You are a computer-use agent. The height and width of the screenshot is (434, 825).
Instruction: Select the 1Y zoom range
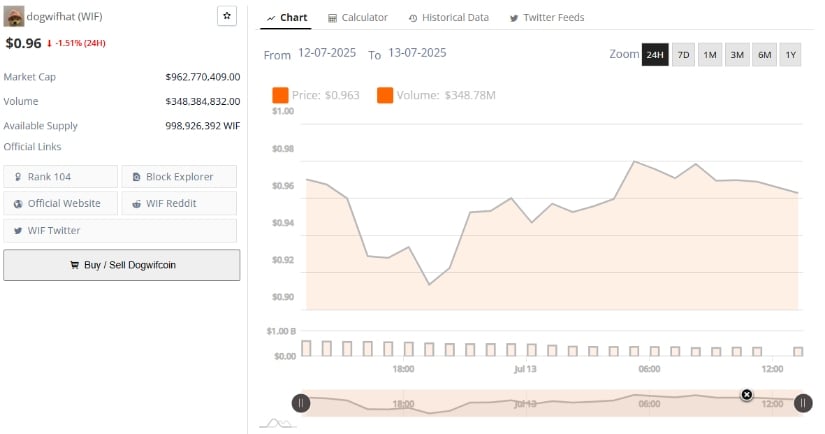point(791,55)
